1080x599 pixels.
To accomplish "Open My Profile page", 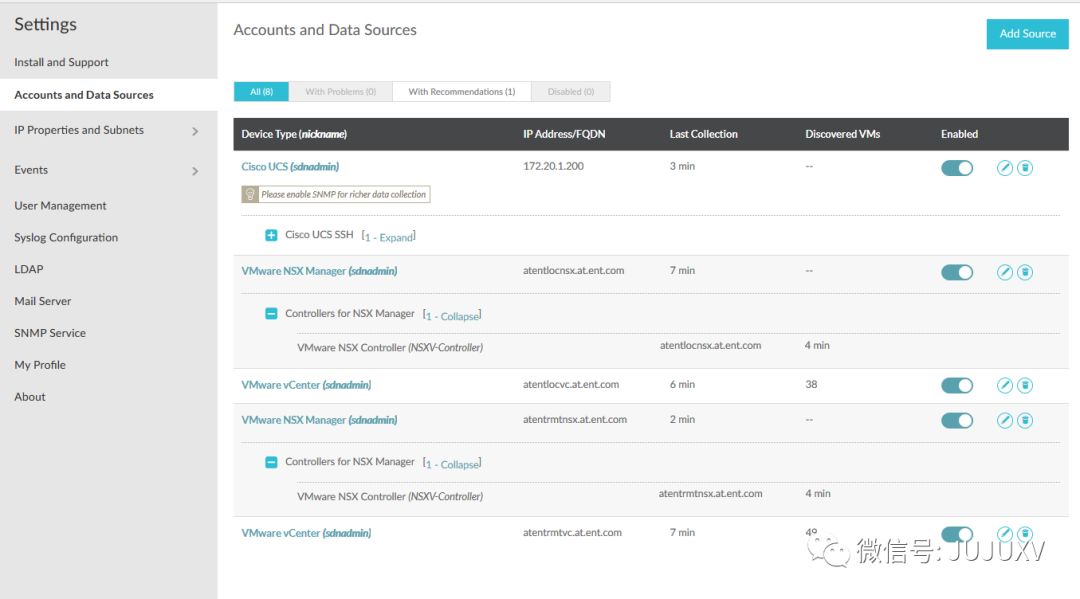I will click(40, 365).
